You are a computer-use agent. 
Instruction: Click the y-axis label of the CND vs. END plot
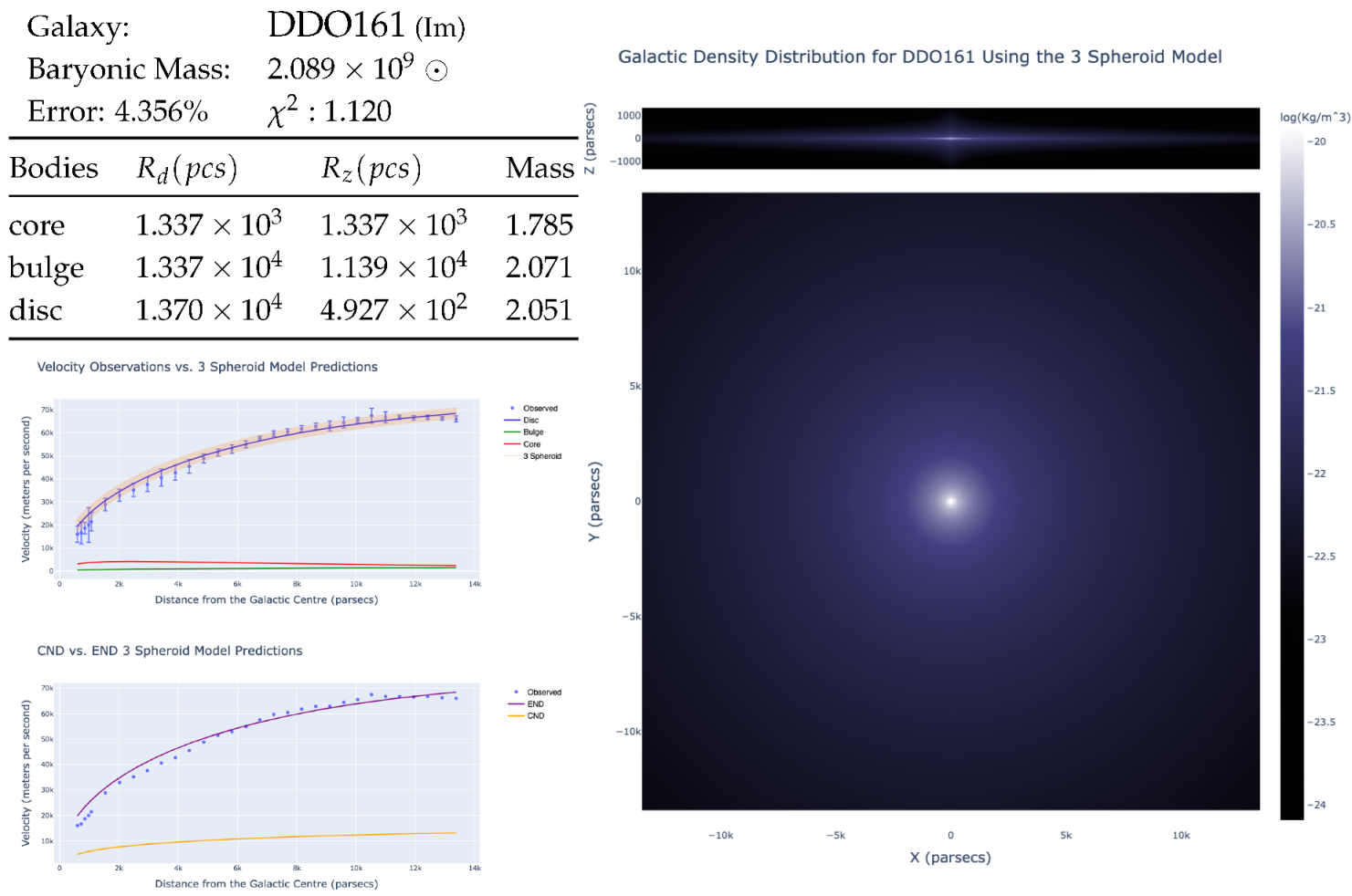pyautogui.click(x=26, y=773)
